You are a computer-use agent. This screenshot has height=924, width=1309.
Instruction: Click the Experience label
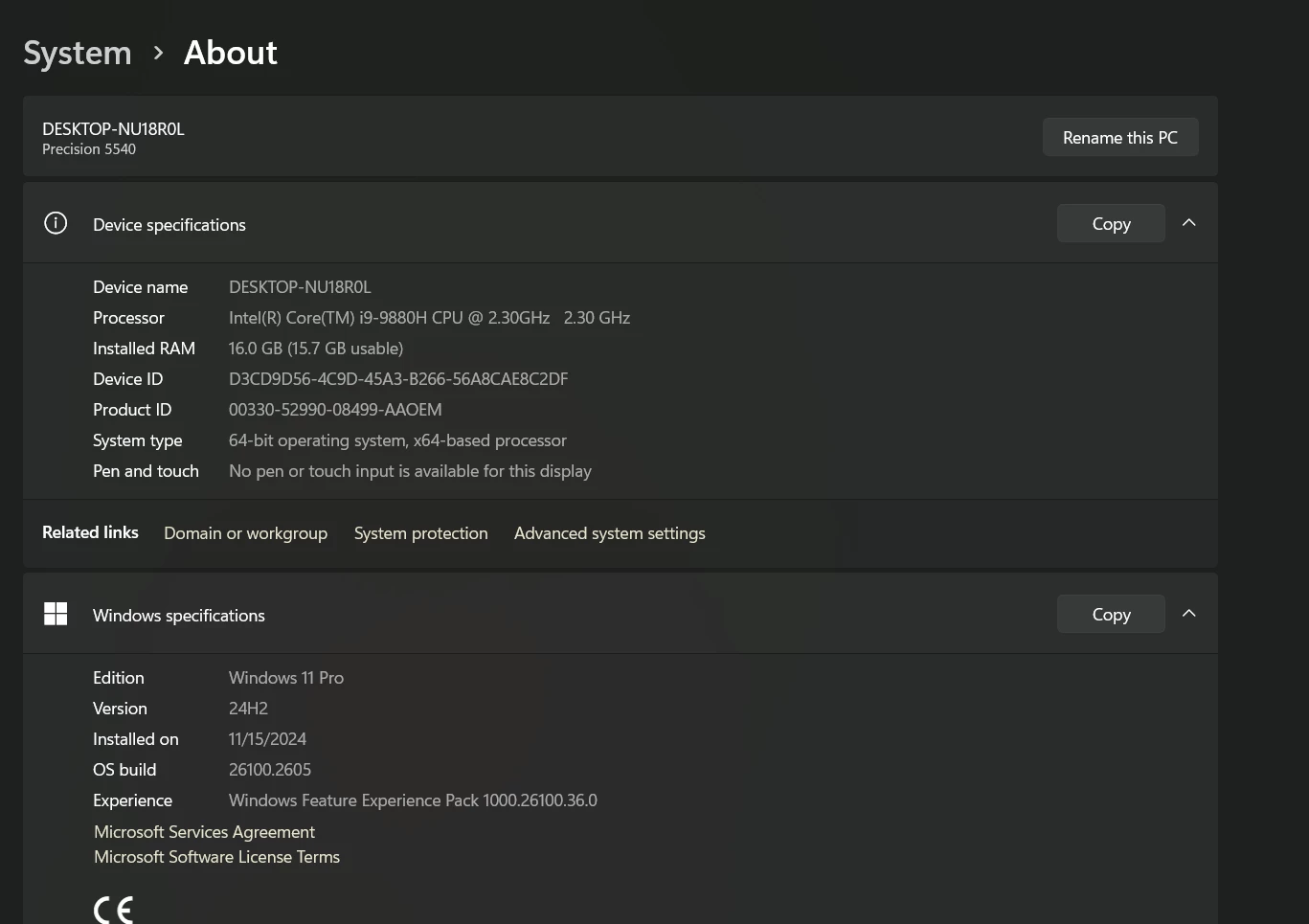pos(132,800)
